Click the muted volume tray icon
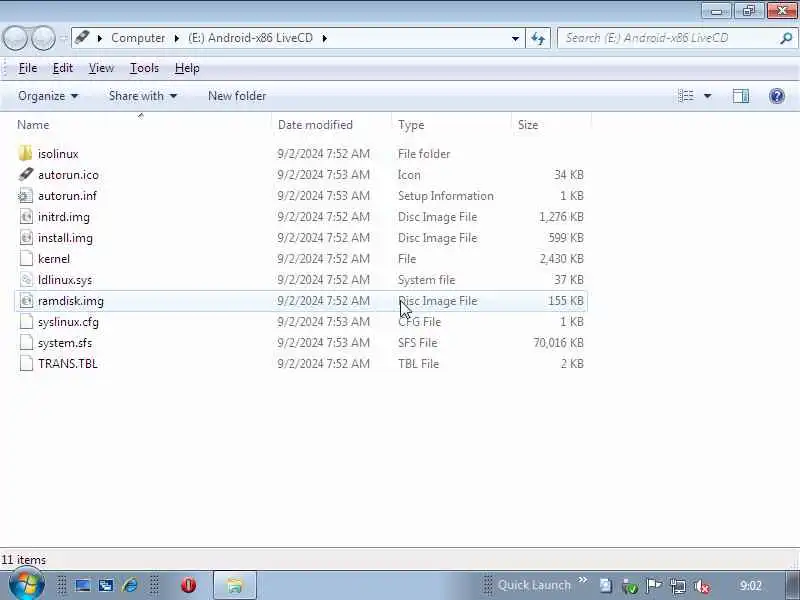Viewport: 800px width, 600px height. pos(703,586)
